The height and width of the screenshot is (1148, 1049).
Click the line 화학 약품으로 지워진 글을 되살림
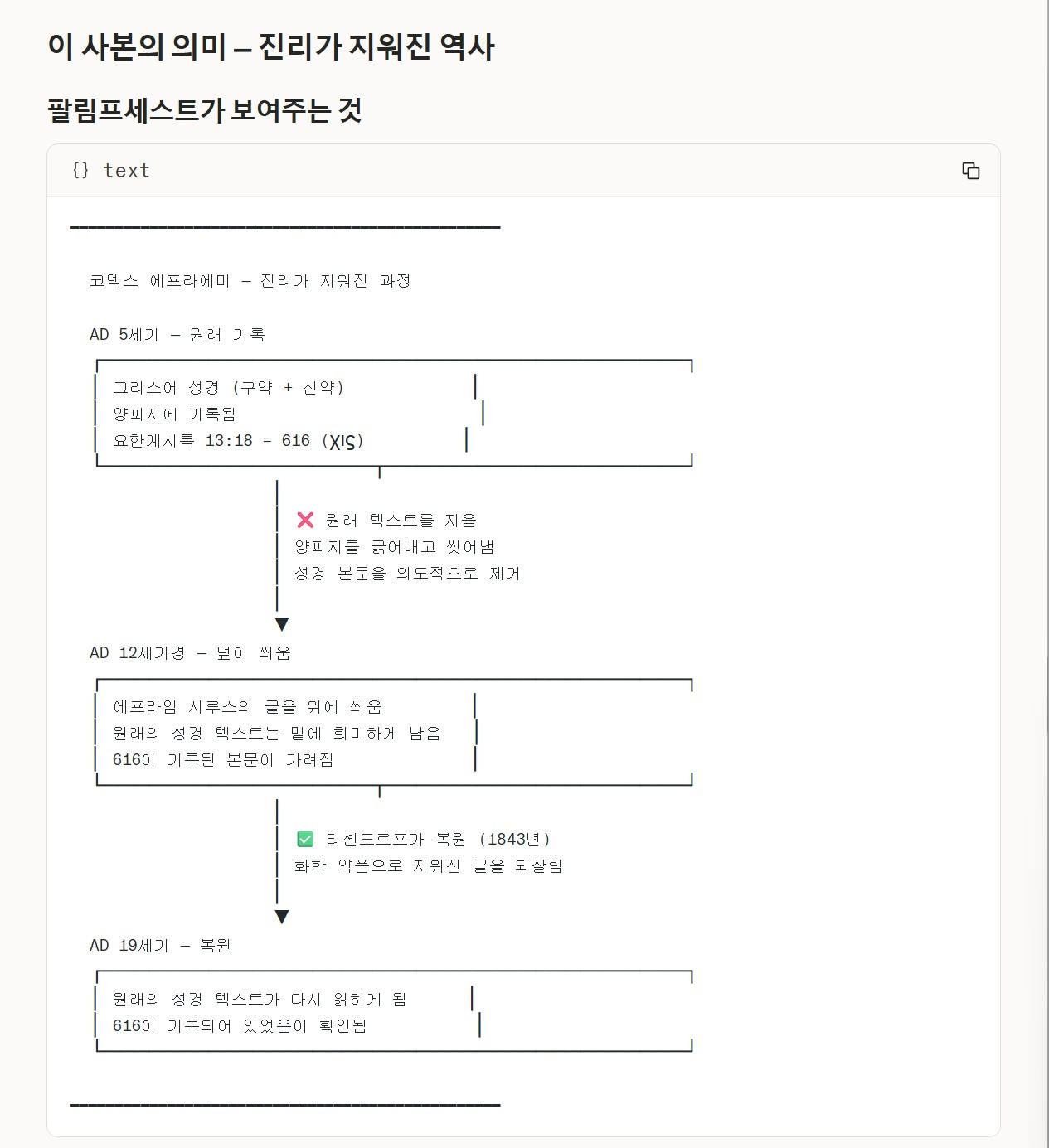click(428, 866)
